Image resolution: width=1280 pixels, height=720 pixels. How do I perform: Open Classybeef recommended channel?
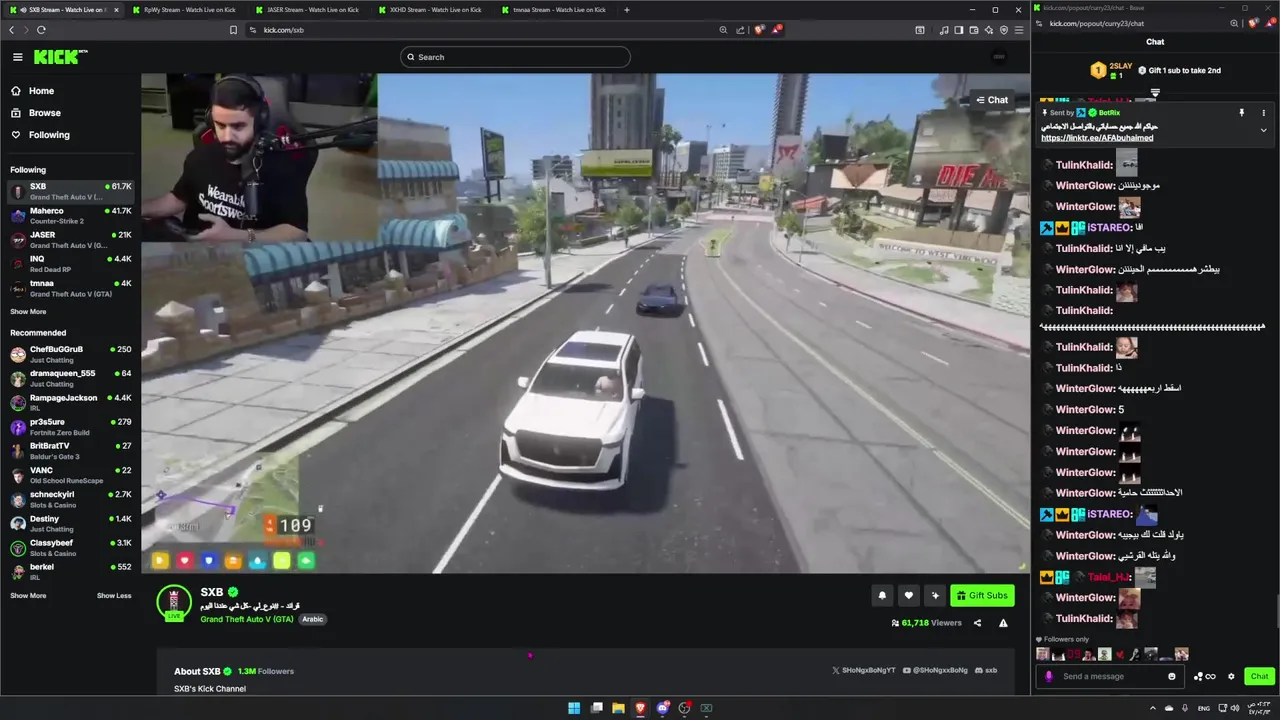pyautogui.click(x=70, y=547)
